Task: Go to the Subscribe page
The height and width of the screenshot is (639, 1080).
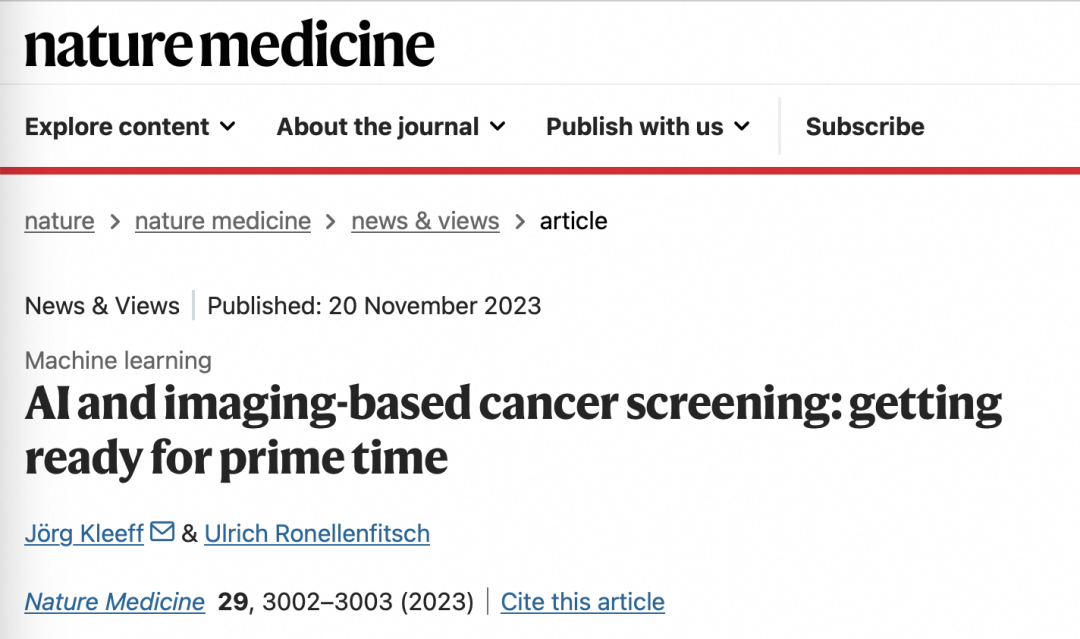Action: click(865, 127)
